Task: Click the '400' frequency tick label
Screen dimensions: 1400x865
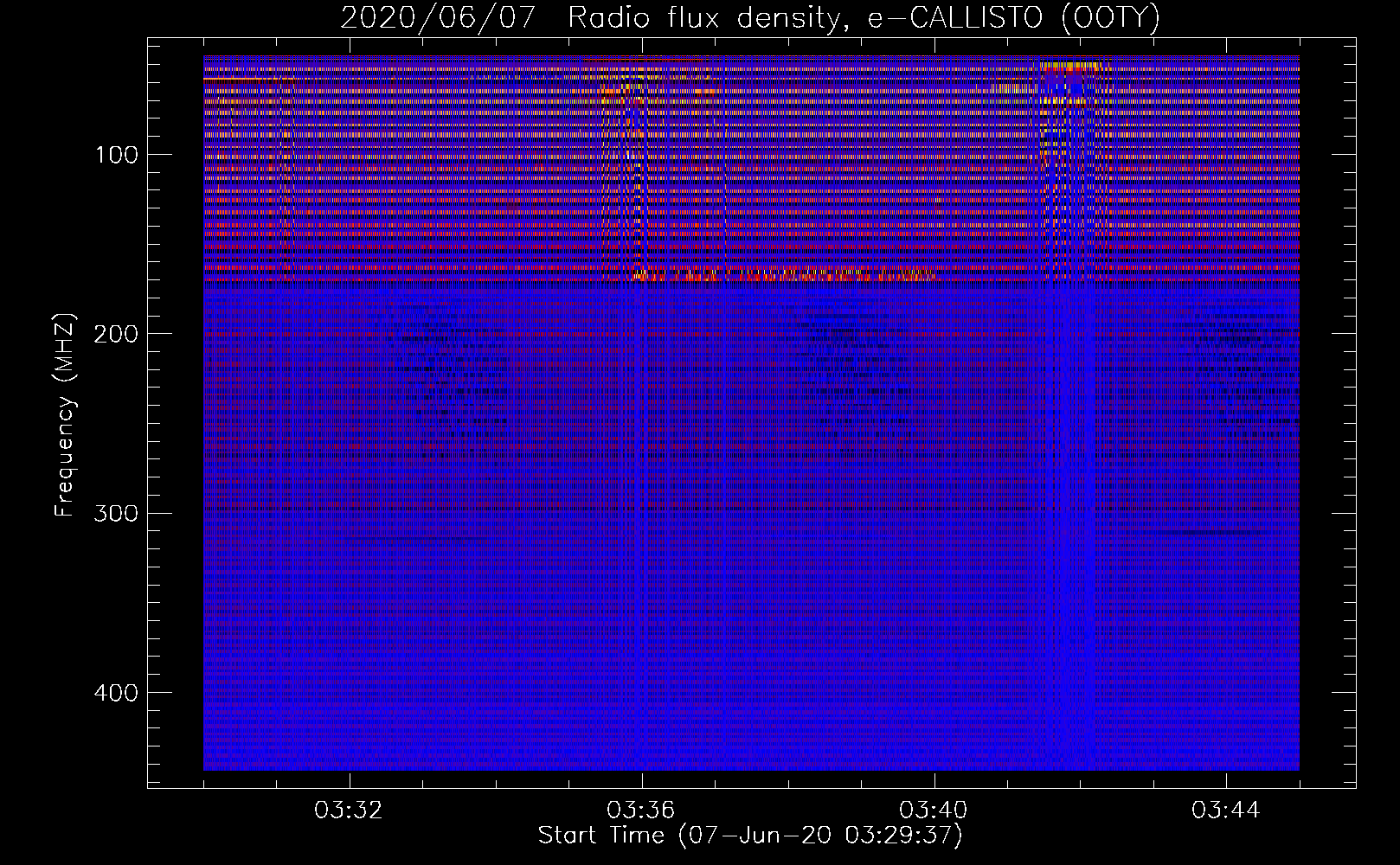Action: coord(114,693)
